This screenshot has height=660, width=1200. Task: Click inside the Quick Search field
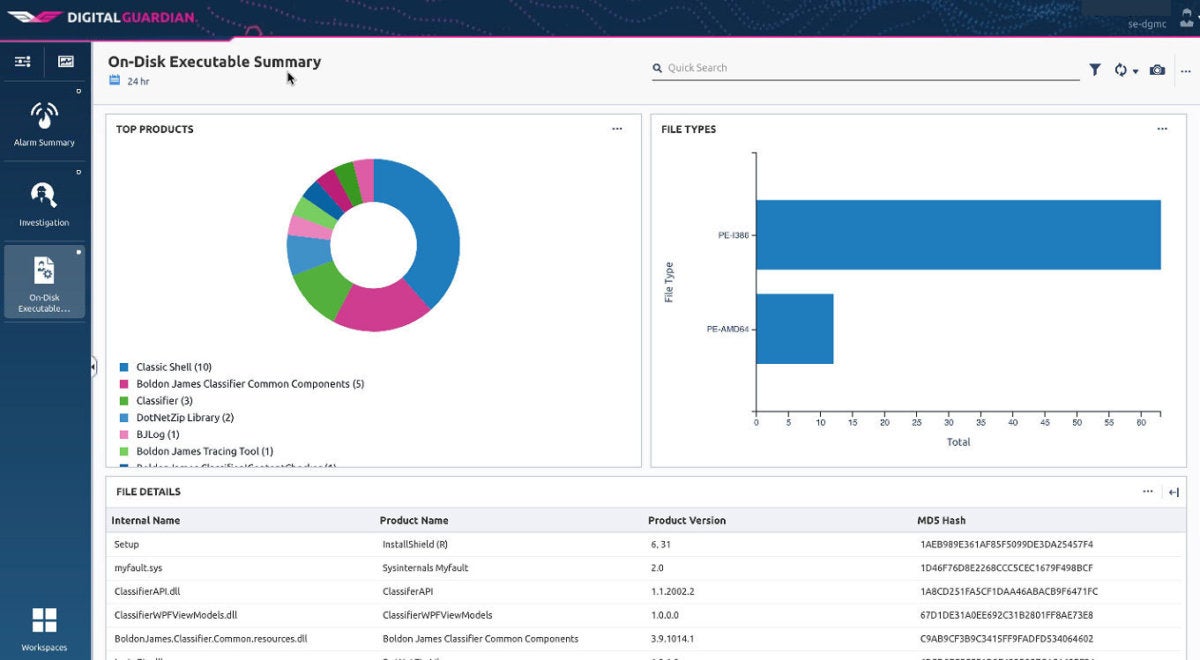[x=866, y=68]
